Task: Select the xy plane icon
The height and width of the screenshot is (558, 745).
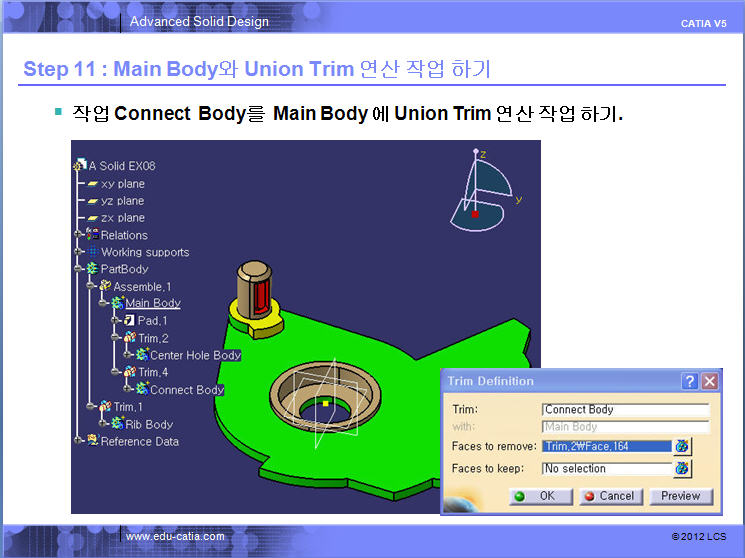Action: (x=92, y=184)
